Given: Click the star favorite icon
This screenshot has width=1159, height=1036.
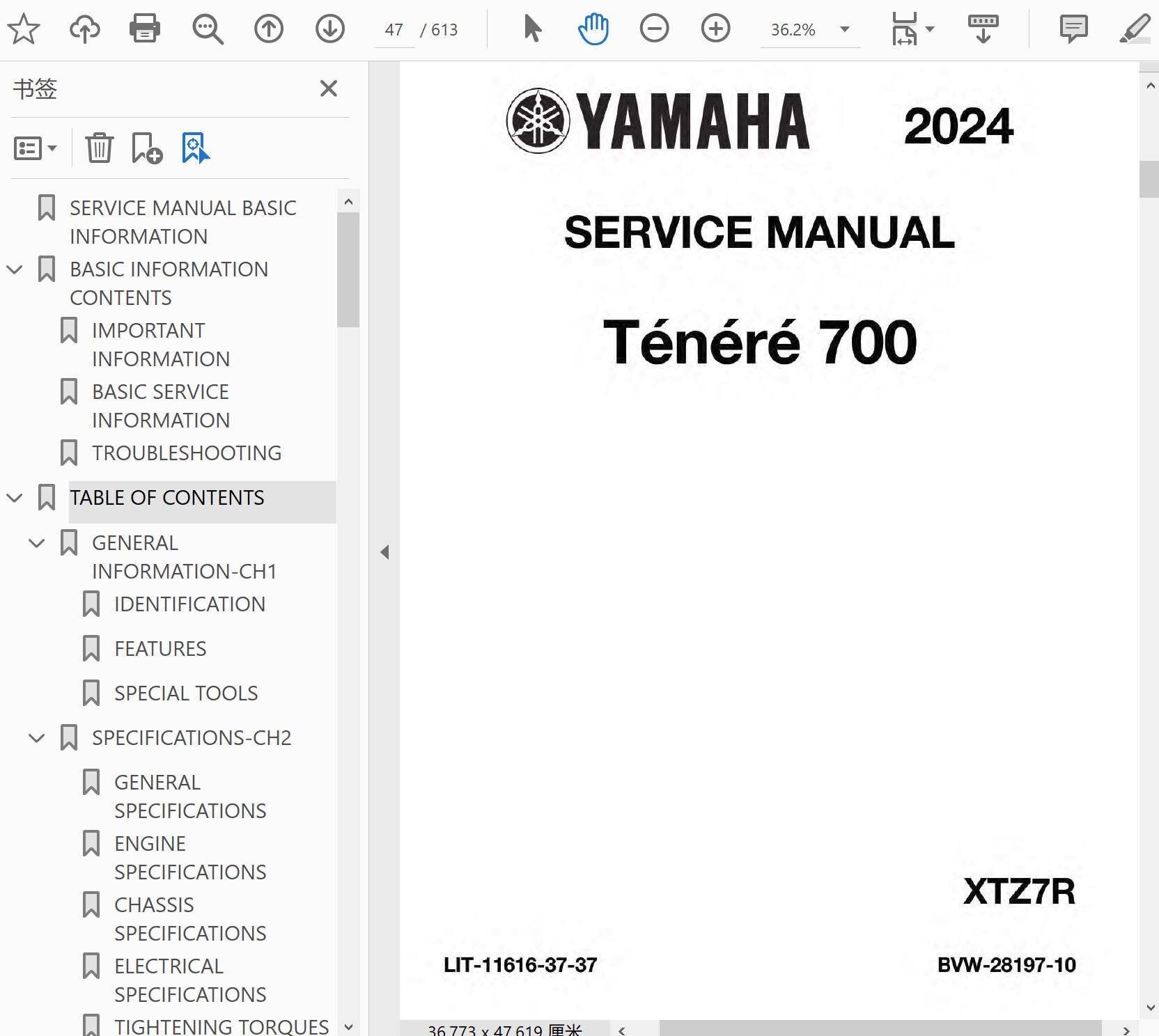Looking at the screenshot, I should click(x=24, y=29).
